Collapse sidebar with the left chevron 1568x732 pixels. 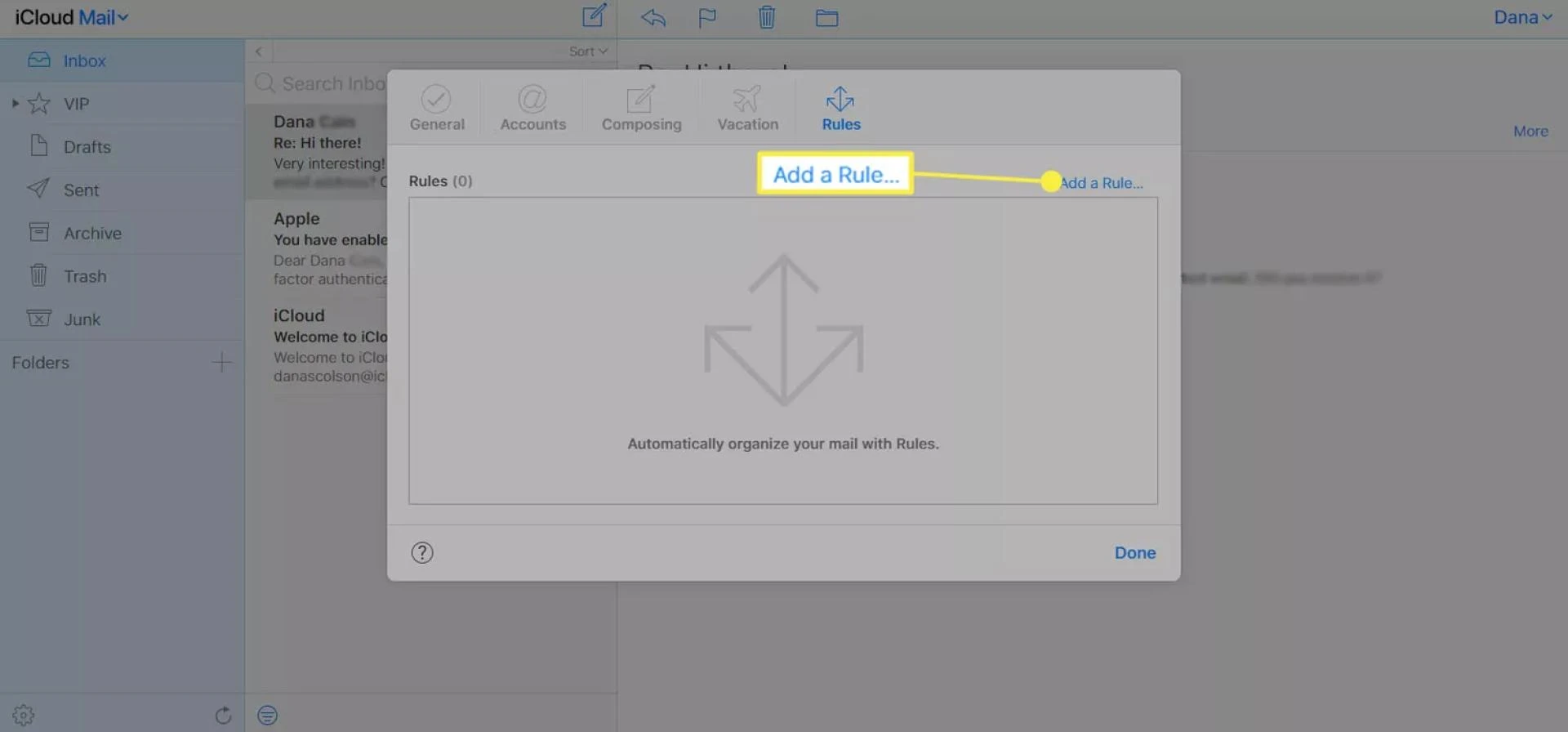258,51
